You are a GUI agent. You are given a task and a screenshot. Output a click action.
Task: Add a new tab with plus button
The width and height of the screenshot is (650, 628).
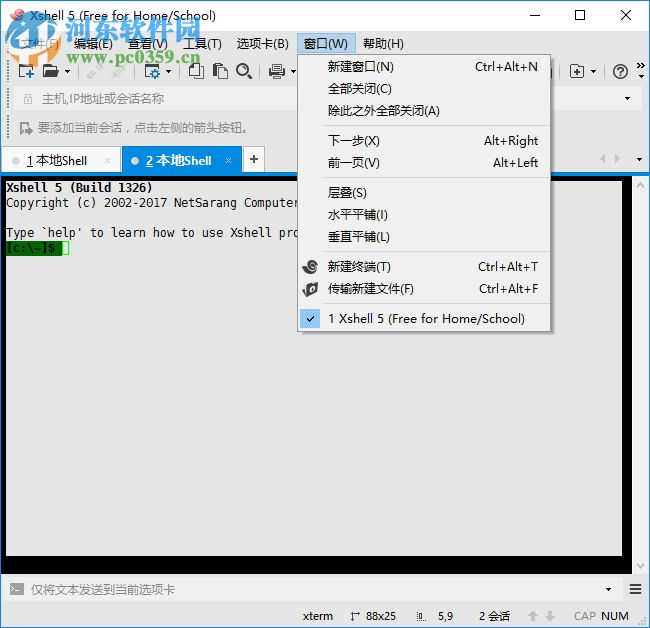254,159
